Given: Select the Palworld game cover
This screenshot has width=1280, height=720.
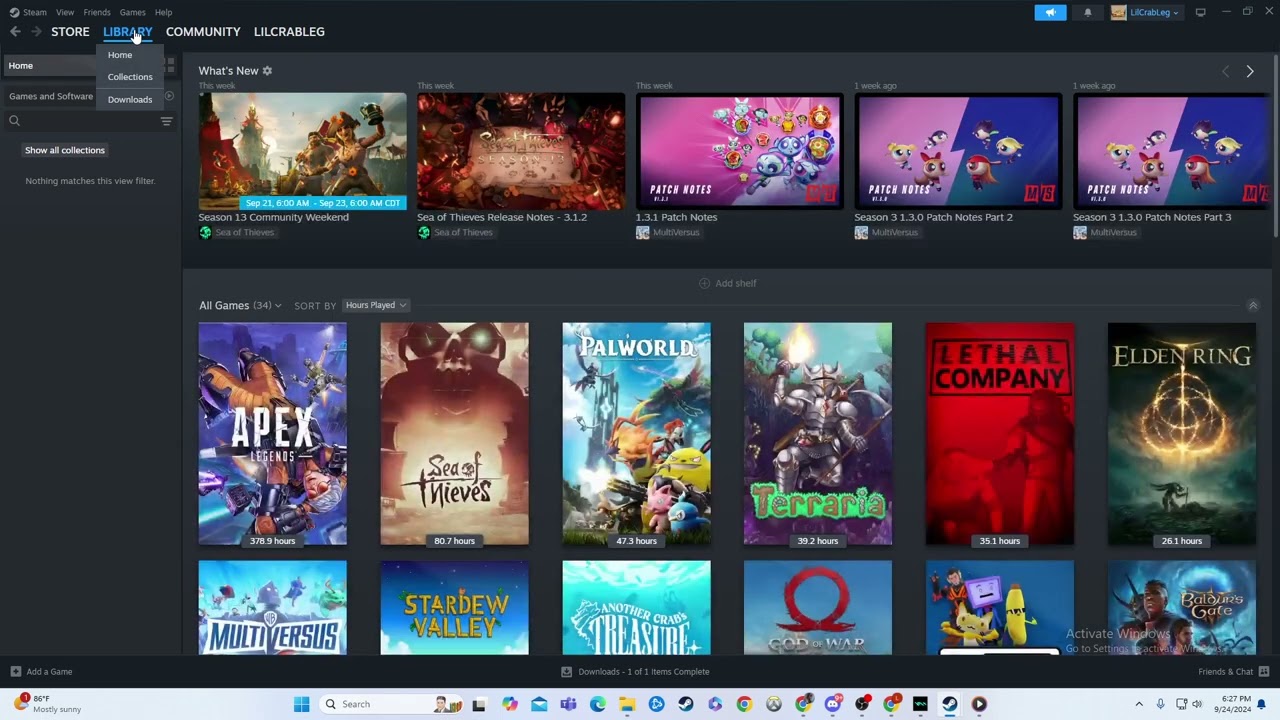Looking at the screenshot, I should coord(636,434).
